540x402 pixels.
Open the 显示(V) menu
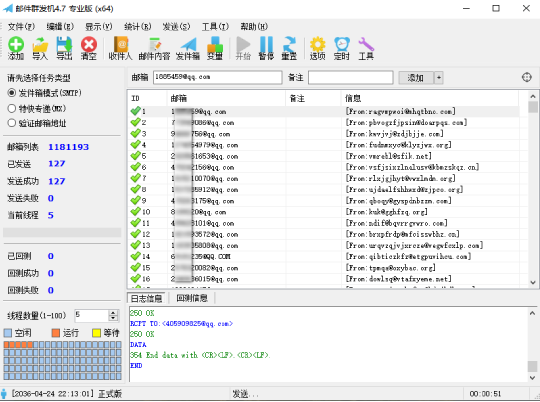99,27
